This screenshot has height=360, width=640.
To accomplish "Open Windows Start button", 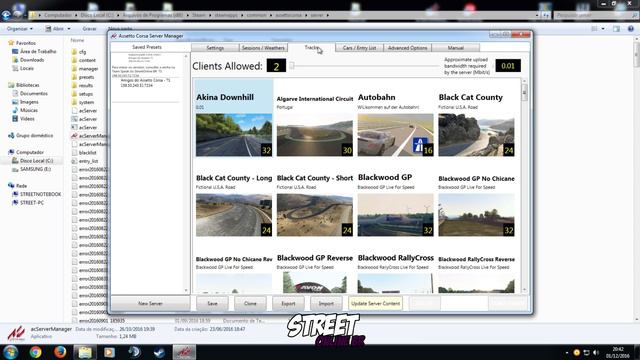I will click(x=10, y=352).
